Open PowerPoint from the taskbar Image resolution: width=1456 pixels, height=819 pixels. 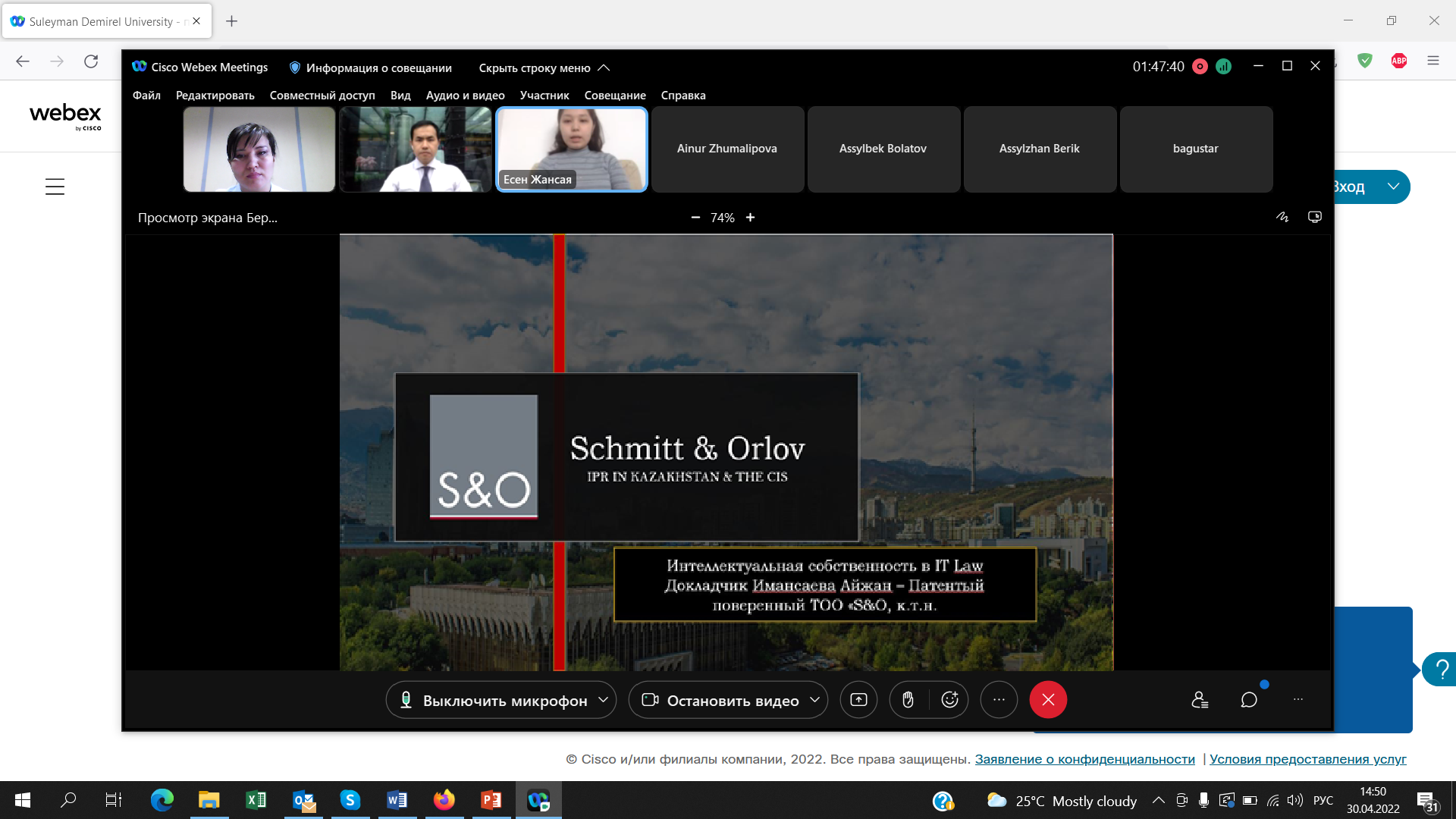(491, 800)
